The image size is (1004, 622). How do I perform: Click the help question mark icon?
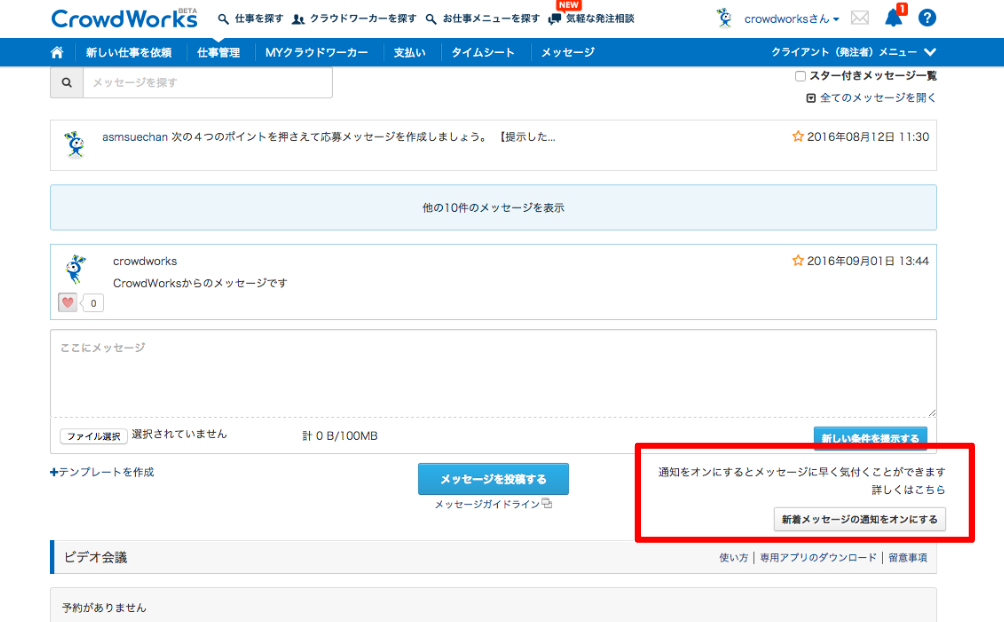point(927,18)
